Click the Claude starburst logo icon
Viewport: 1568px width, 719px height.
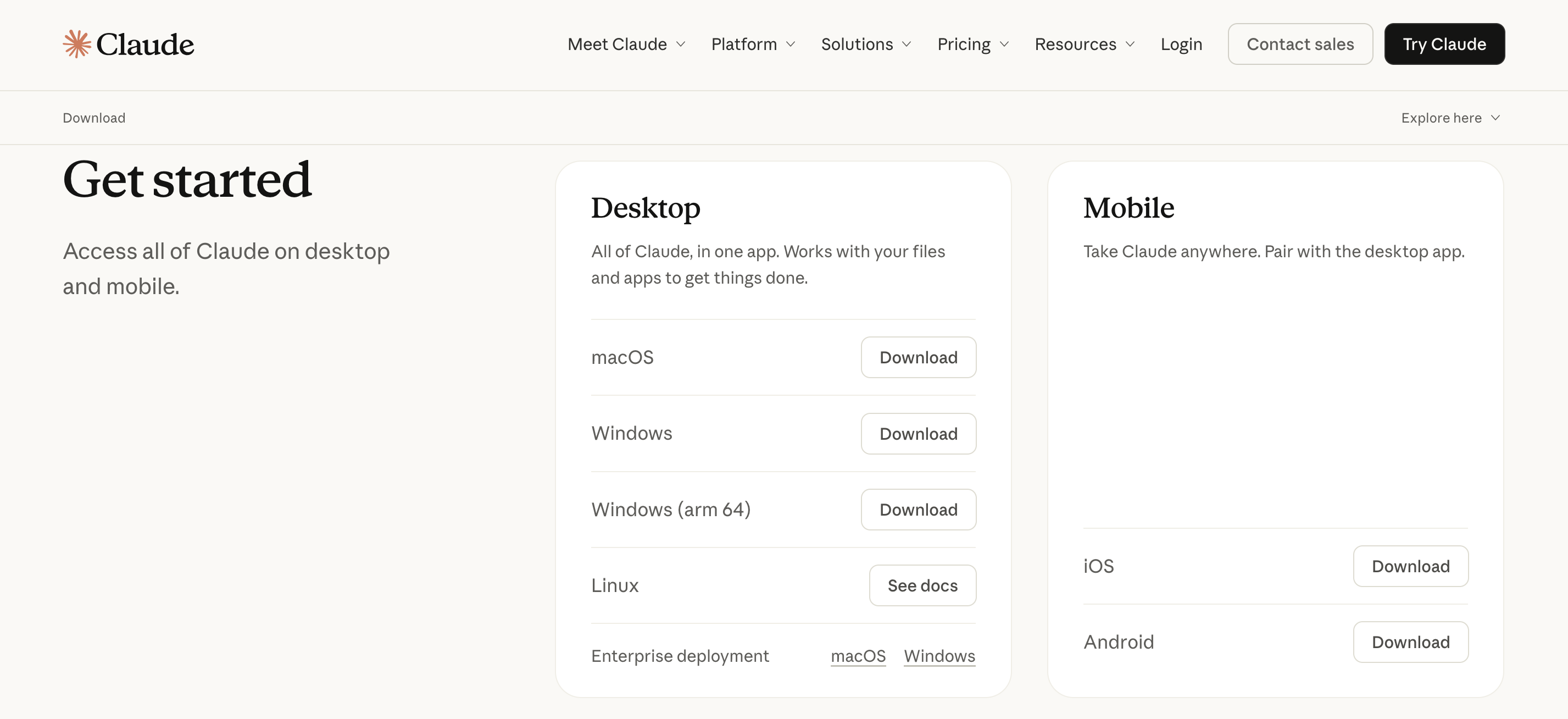pyautogui.click(x=77, y=44)
